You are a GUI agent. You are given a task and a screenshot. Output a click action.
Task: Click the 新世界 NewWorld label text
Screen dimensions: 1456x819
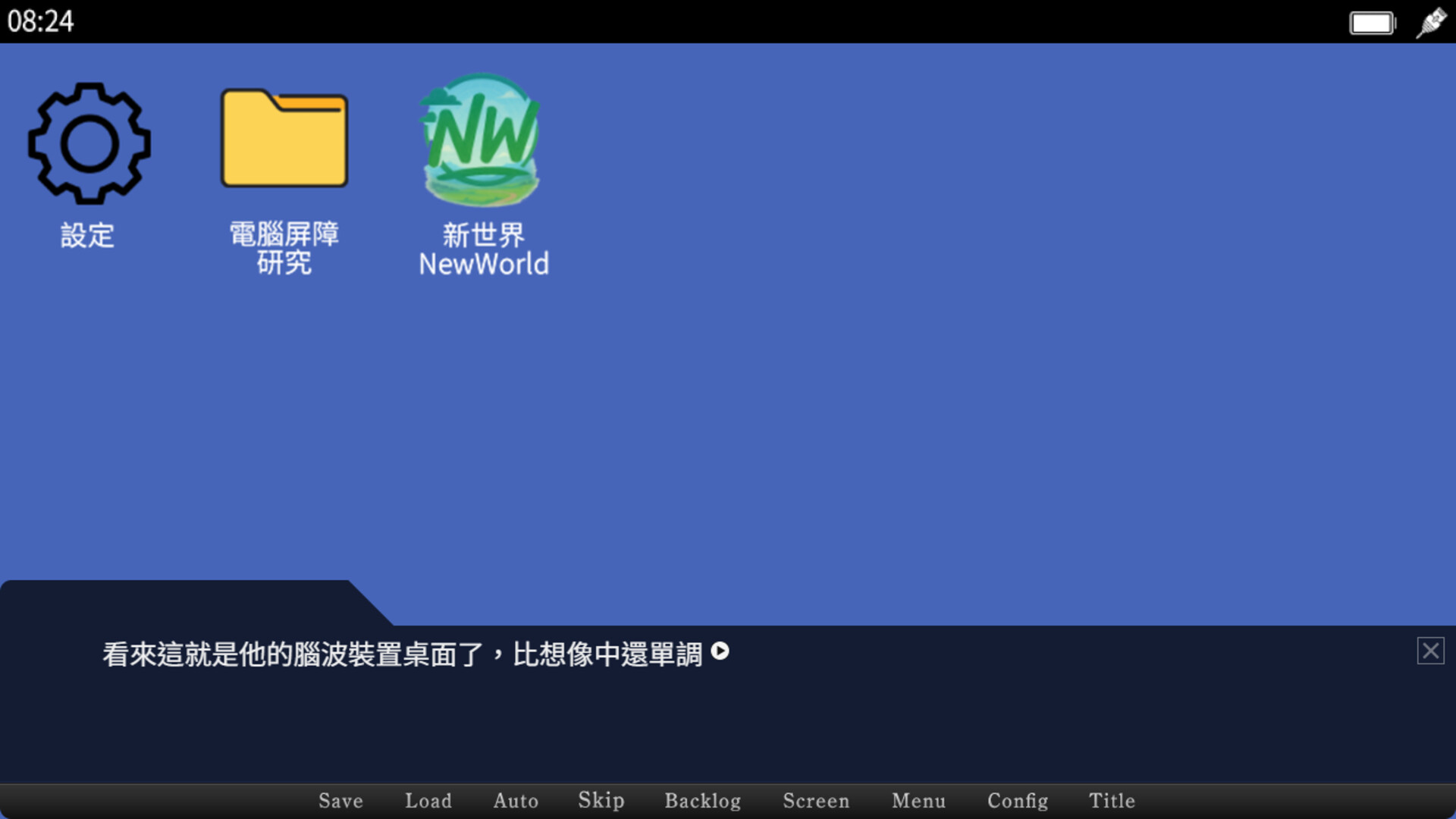484,249
